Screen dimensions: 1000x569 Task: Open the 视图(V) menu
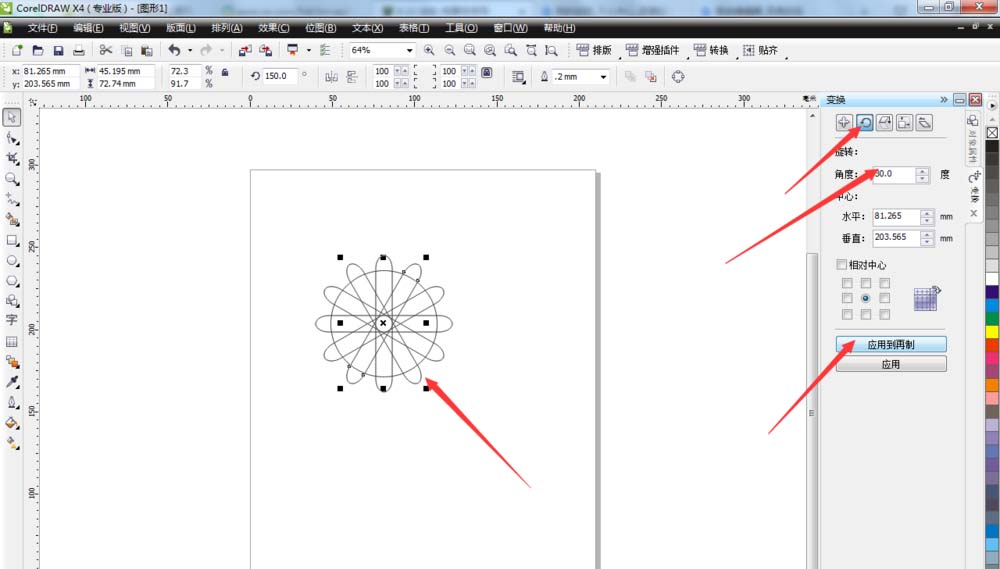[x=135, y=28]
